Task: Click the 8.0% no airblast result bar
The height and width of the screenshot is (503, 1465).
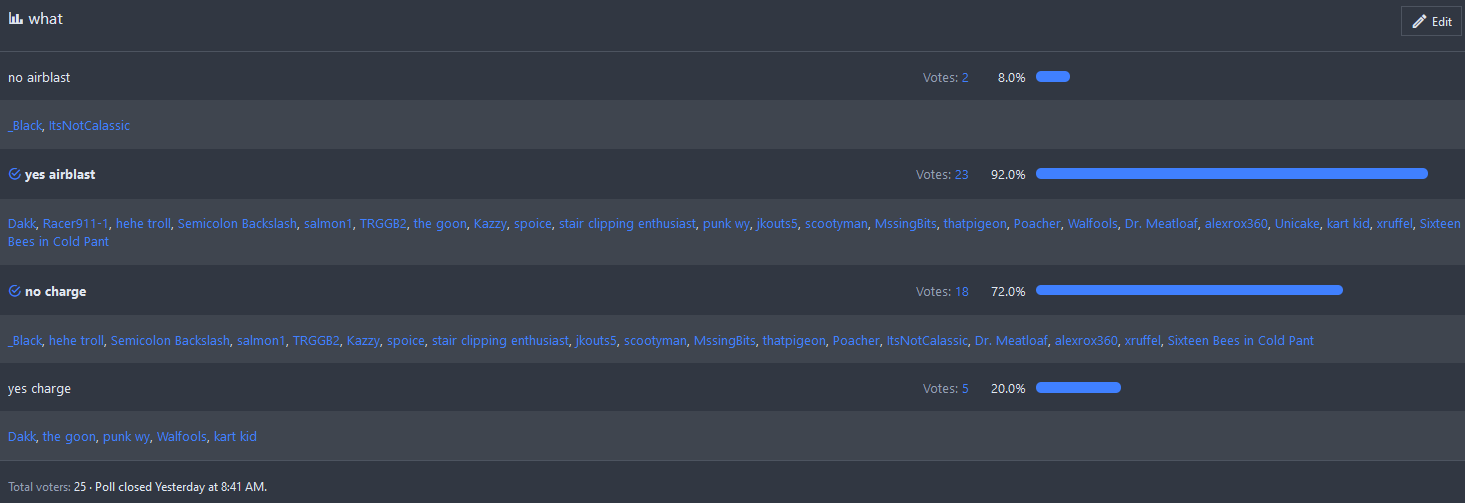Action: point(1052,77)
